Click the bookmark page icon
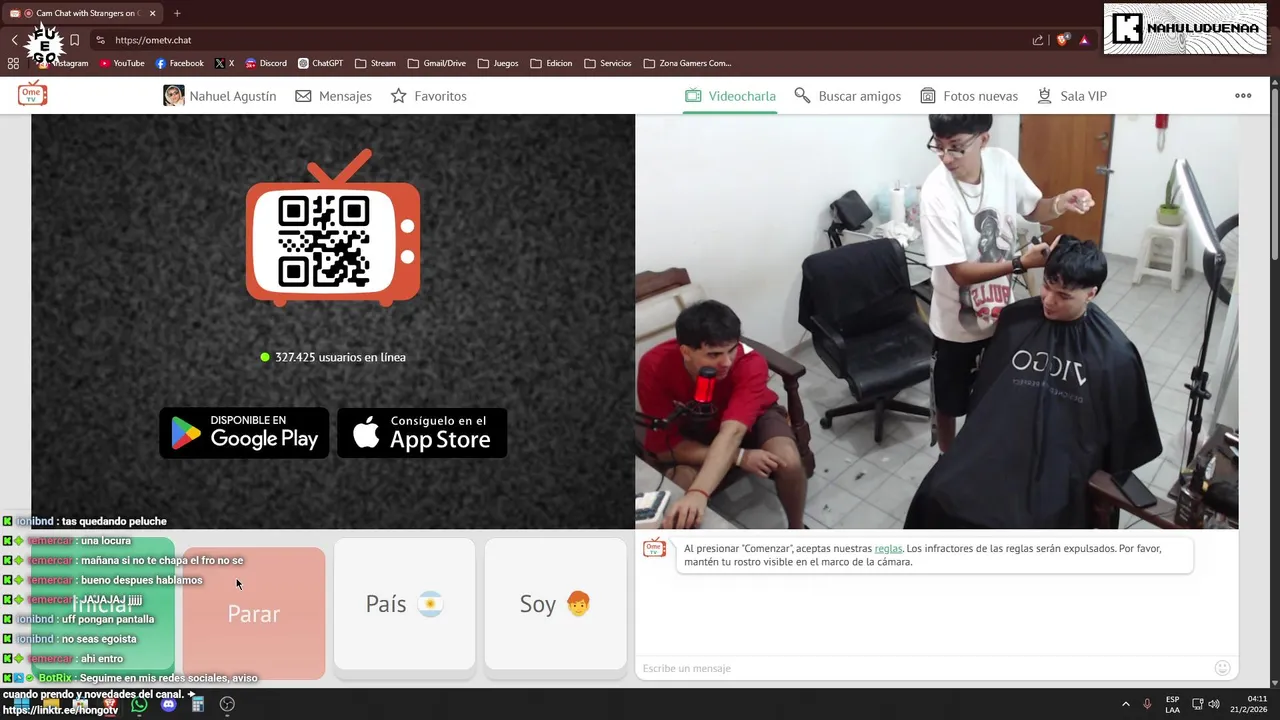The image size is (1280, 720). tap(74, 40)
